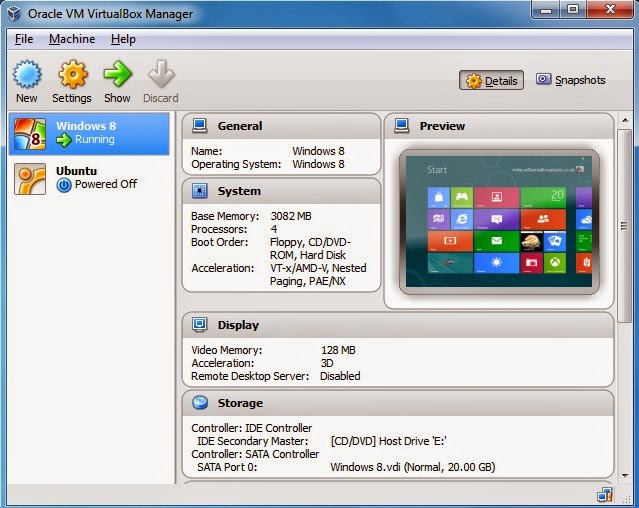The height and width of the screenshot is (508, 639).
Task: Click the details pane scrollbar thumb
Action: [625, 226]
